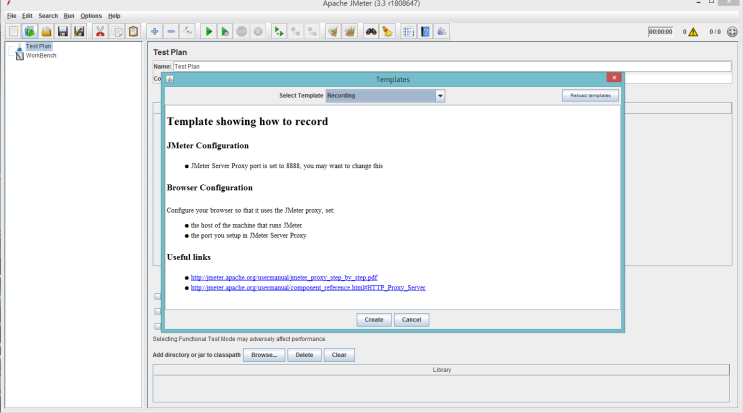Click the Browse... classpath button

(264, 355)
